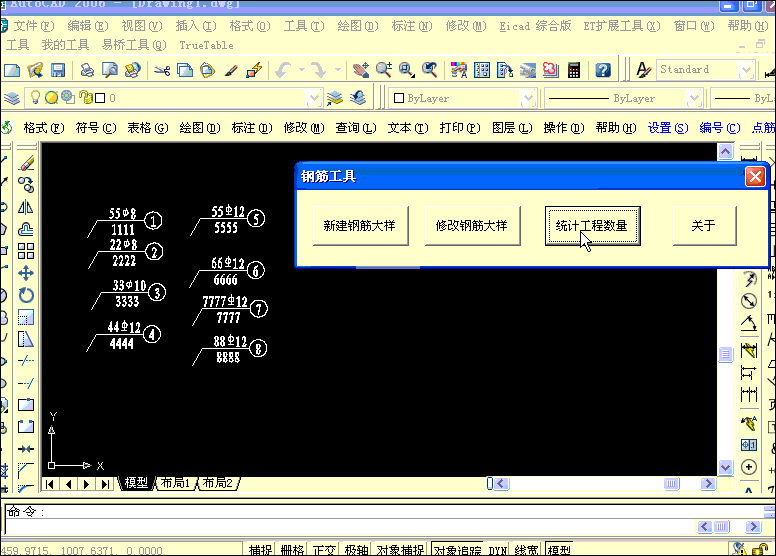Click the Paste clipboard icon
The width and height of the screenshot is (776, 556).
point(207,70)
